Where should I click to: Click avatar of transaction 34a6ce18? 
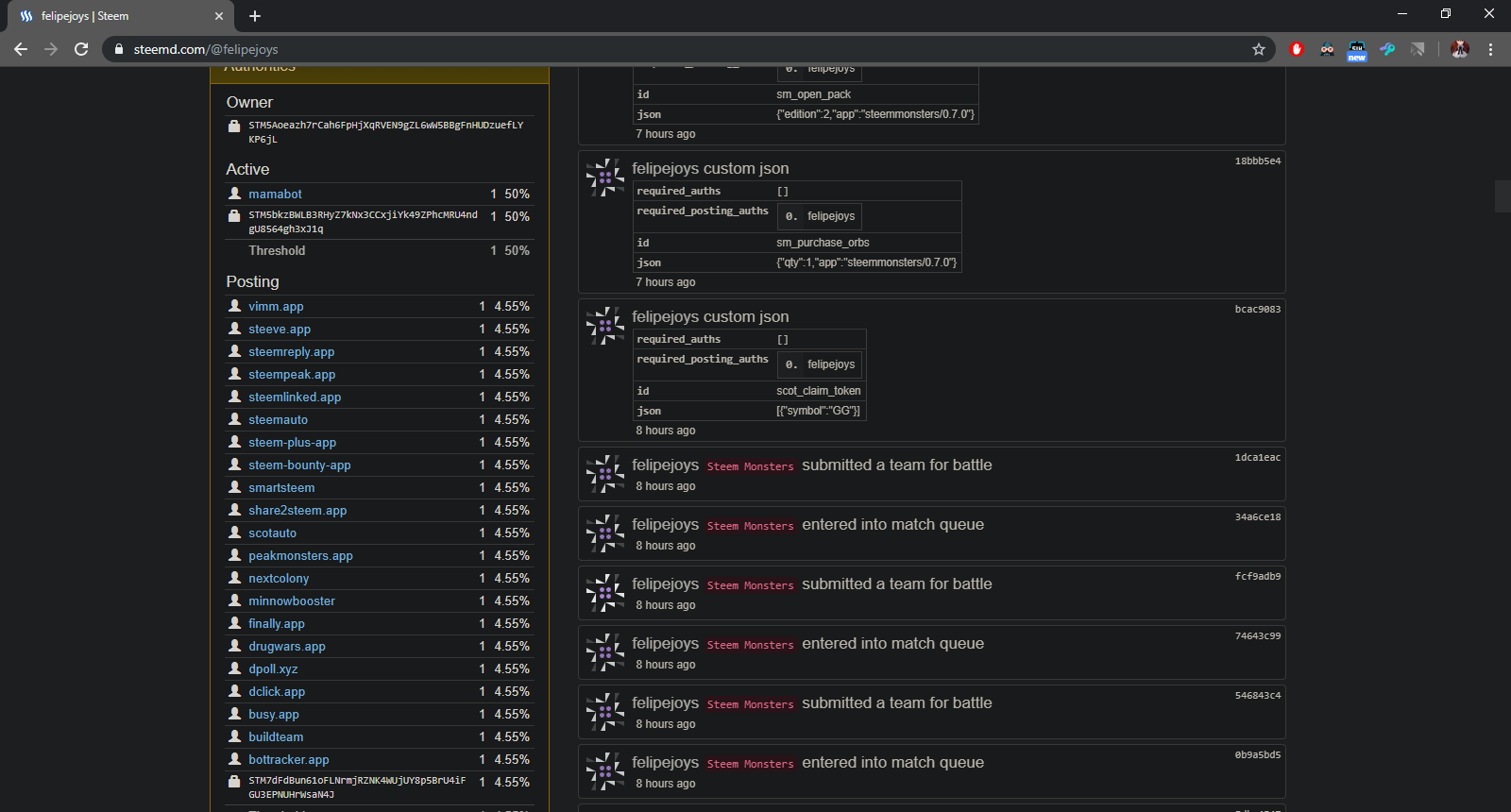coord(605,533)
